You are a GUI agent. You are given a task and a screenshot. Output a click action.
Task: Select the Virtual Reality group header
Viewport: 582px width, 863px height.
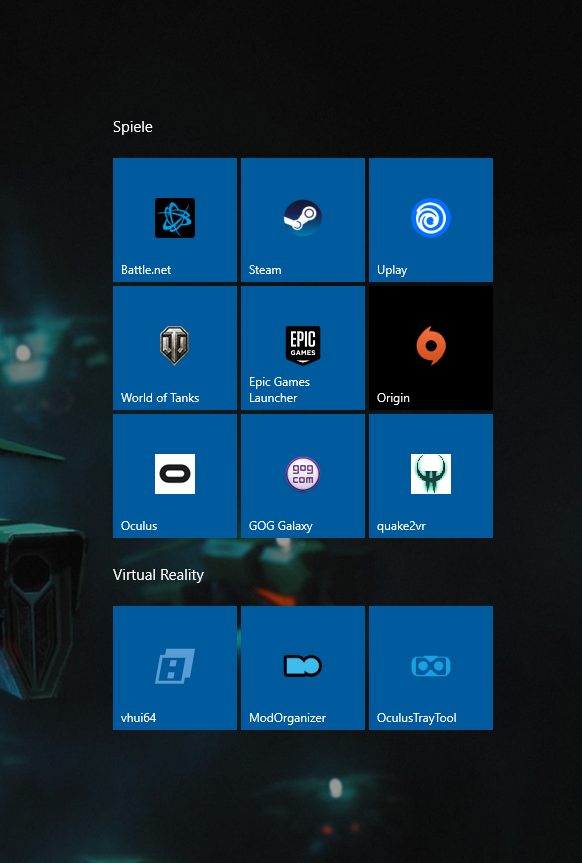[x=159, y=575]
